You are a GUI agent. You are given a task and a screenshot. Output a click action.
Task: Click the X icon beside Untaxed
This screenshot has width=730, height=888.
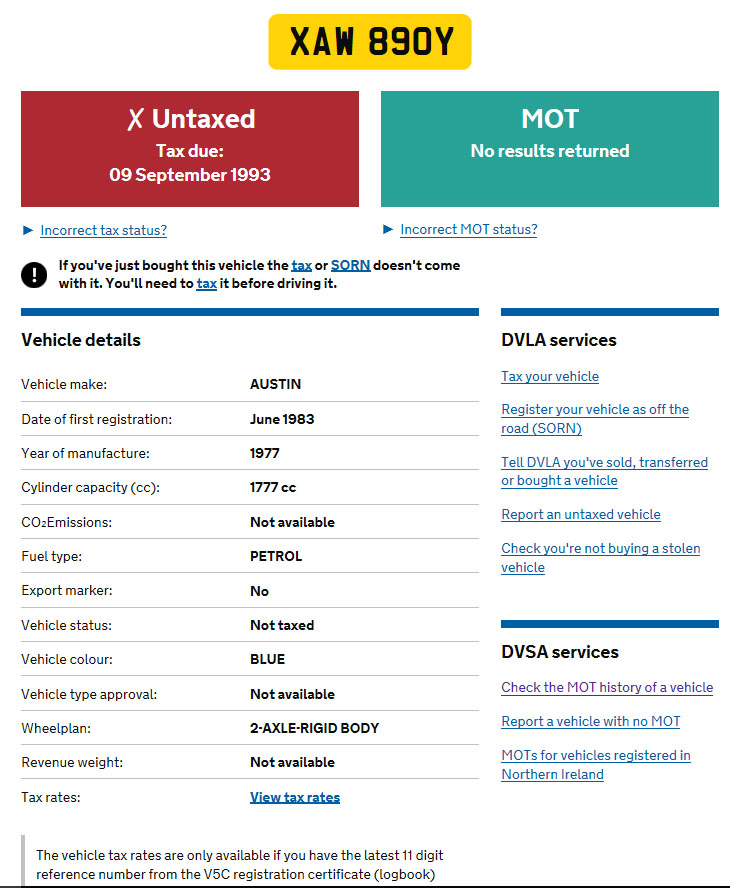point(135,119)
